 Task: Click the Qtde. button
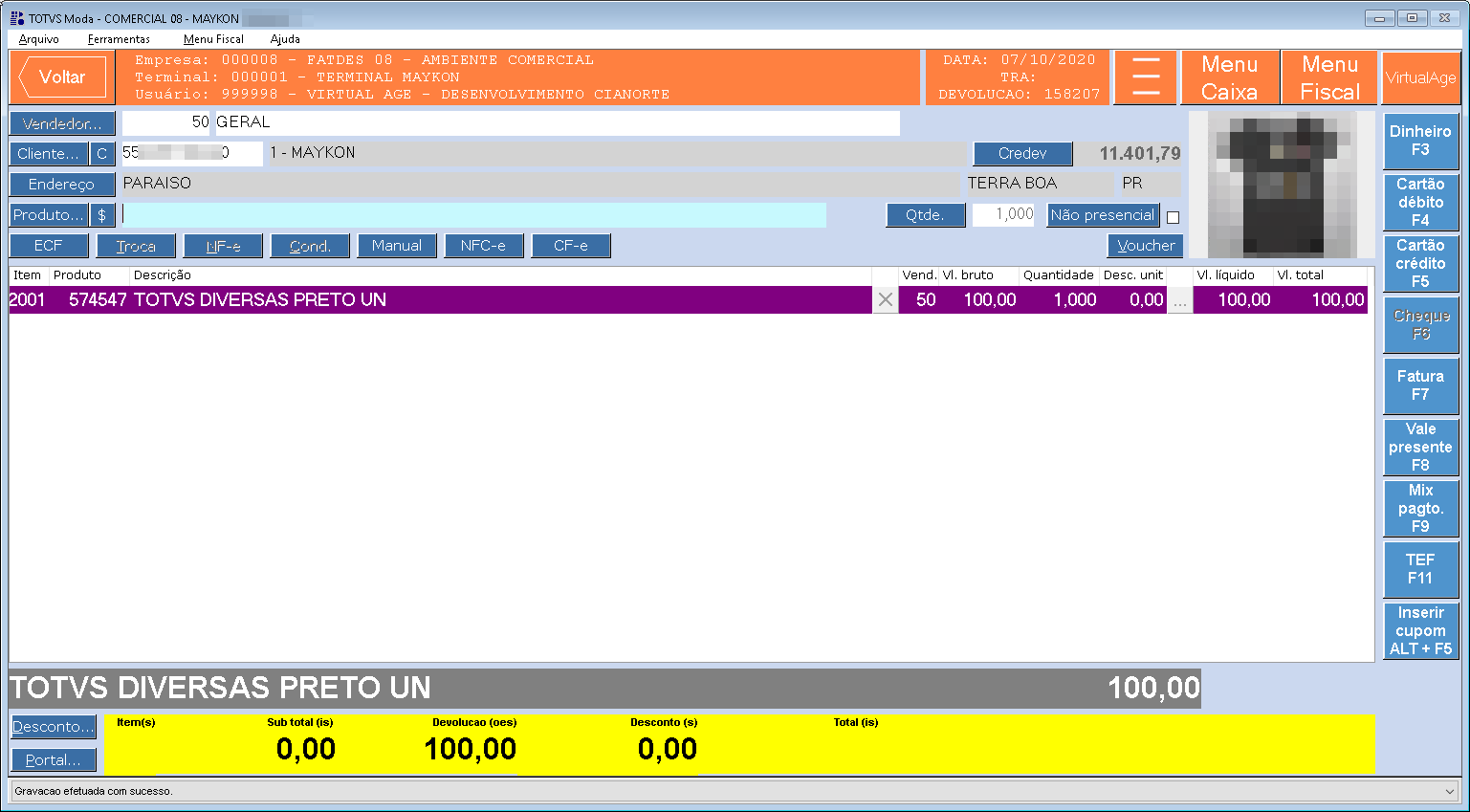pyautogui.click(x=925, y=215)
